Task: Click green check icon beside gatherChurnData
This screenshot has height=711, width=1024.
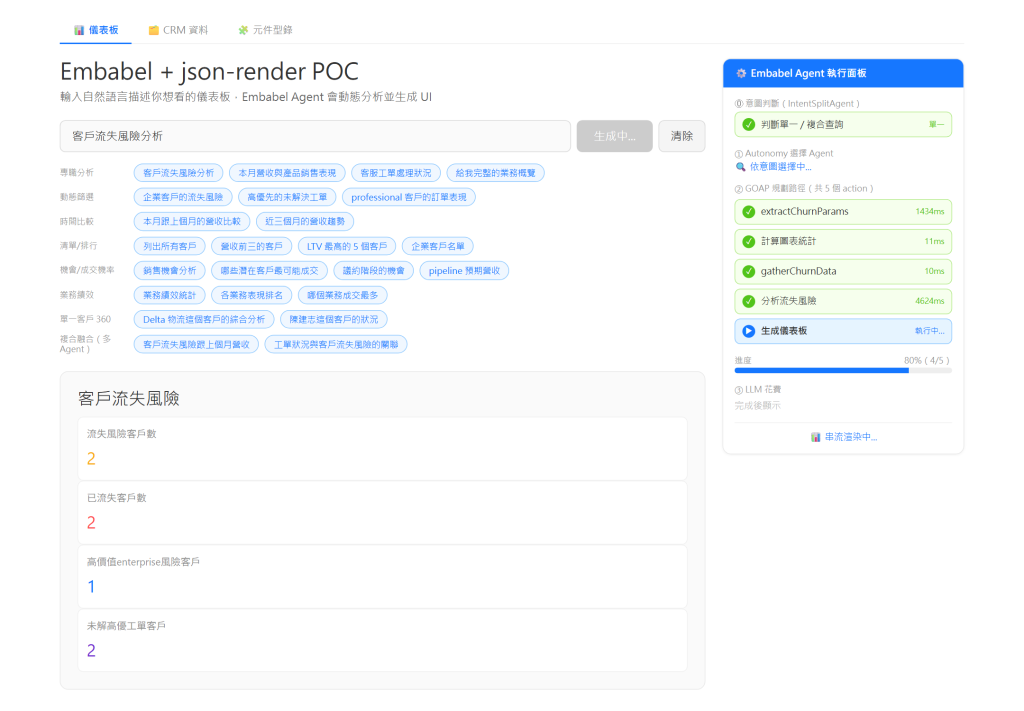Action: click(748, 272)
